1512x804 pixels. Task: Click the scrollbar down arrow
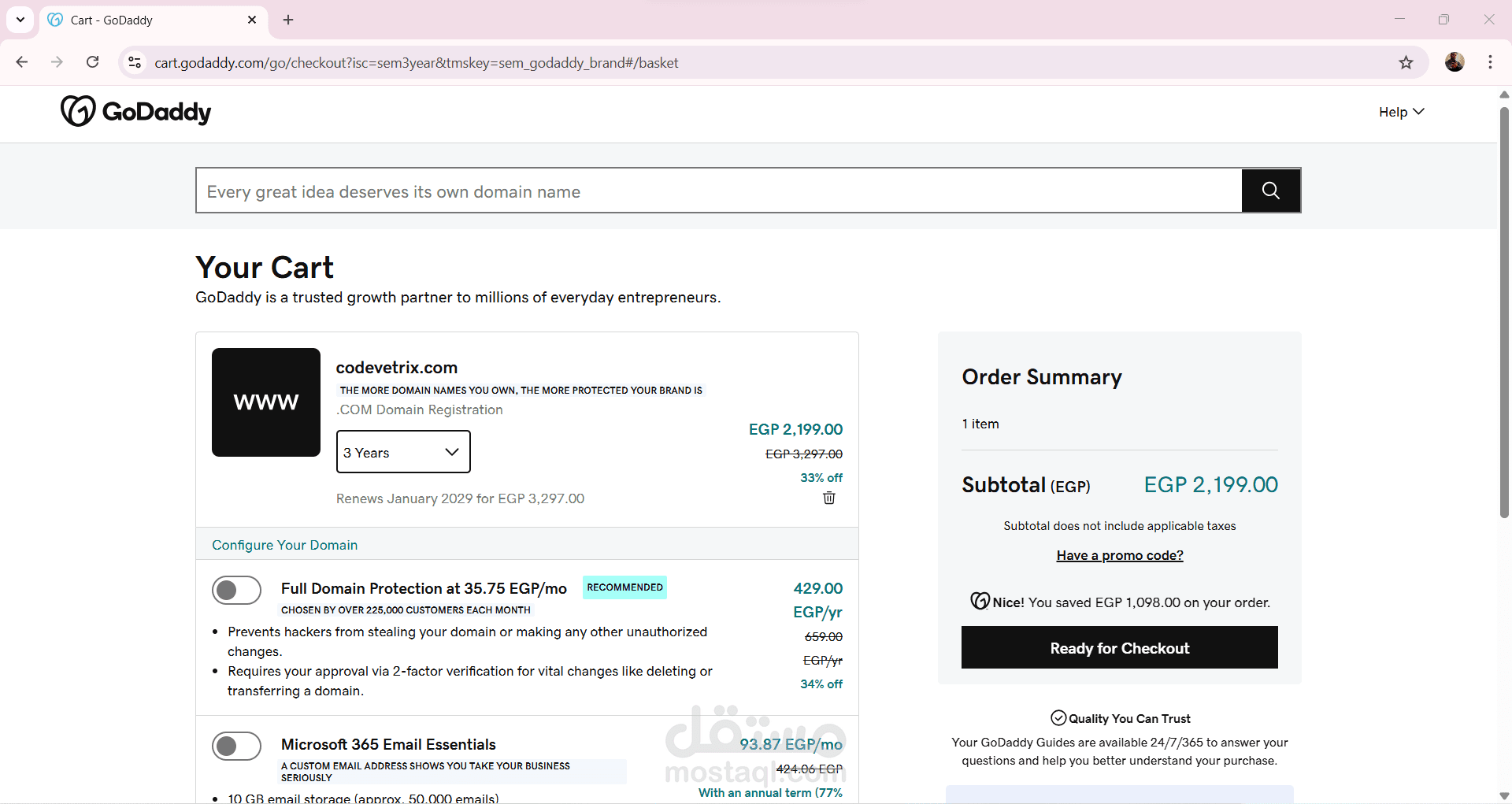[x=1503, y=796]
